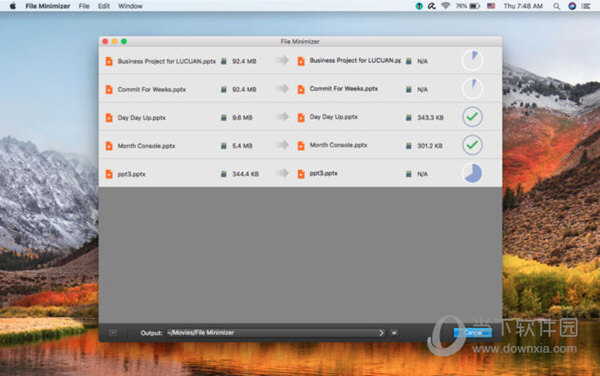Click the menu bar clock Thu 7:48 AM
600x376 pixels.
[523, 6]
